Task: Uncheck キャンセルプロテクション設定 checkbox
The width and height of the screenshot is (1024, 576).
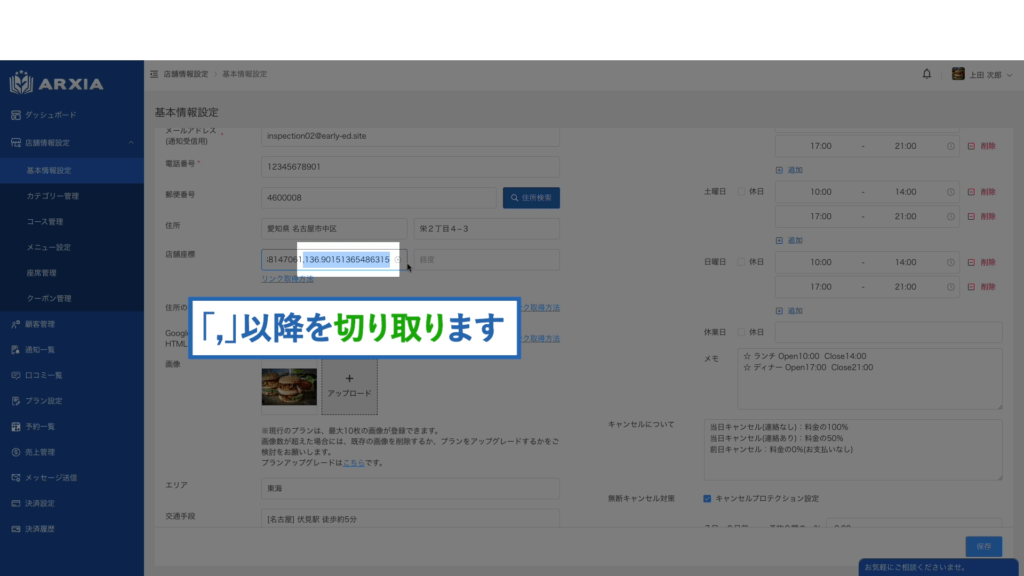Action: pyautogui.click(x=707, y=498)
